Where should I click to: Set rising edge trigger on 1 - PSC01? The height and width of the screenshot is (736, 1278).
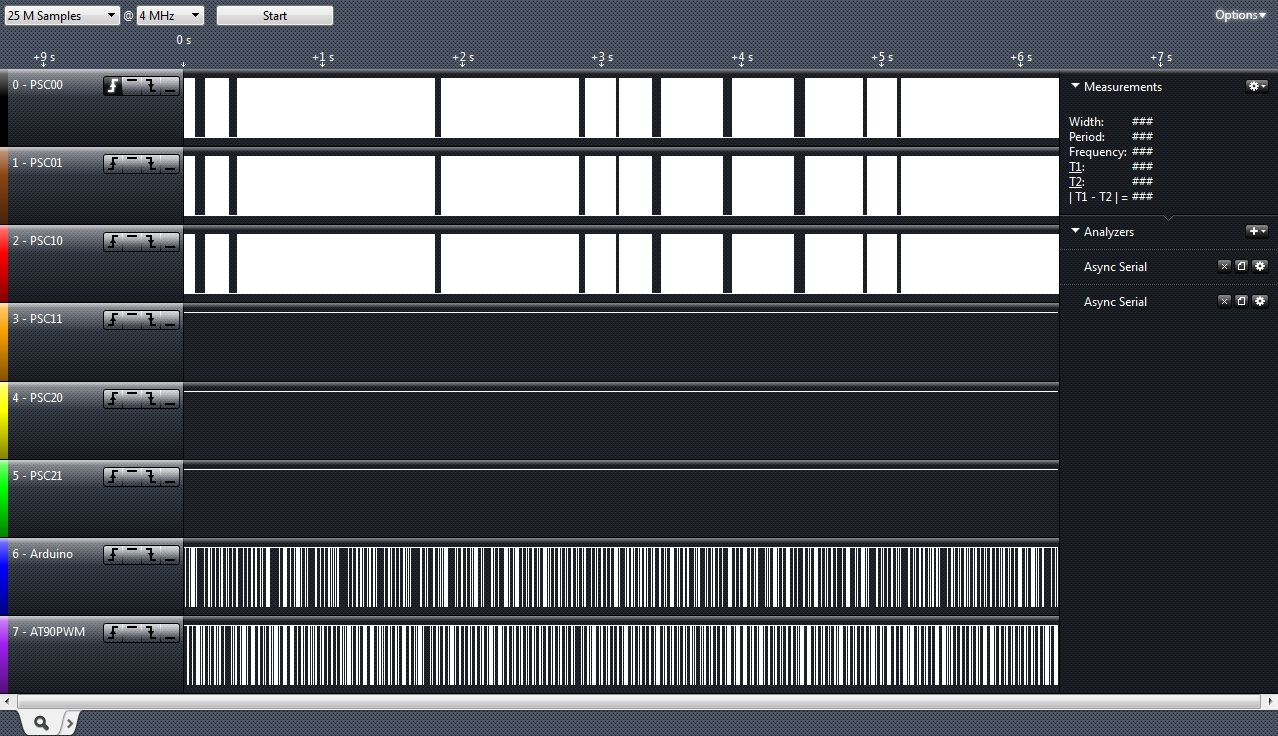click(113, 164)
